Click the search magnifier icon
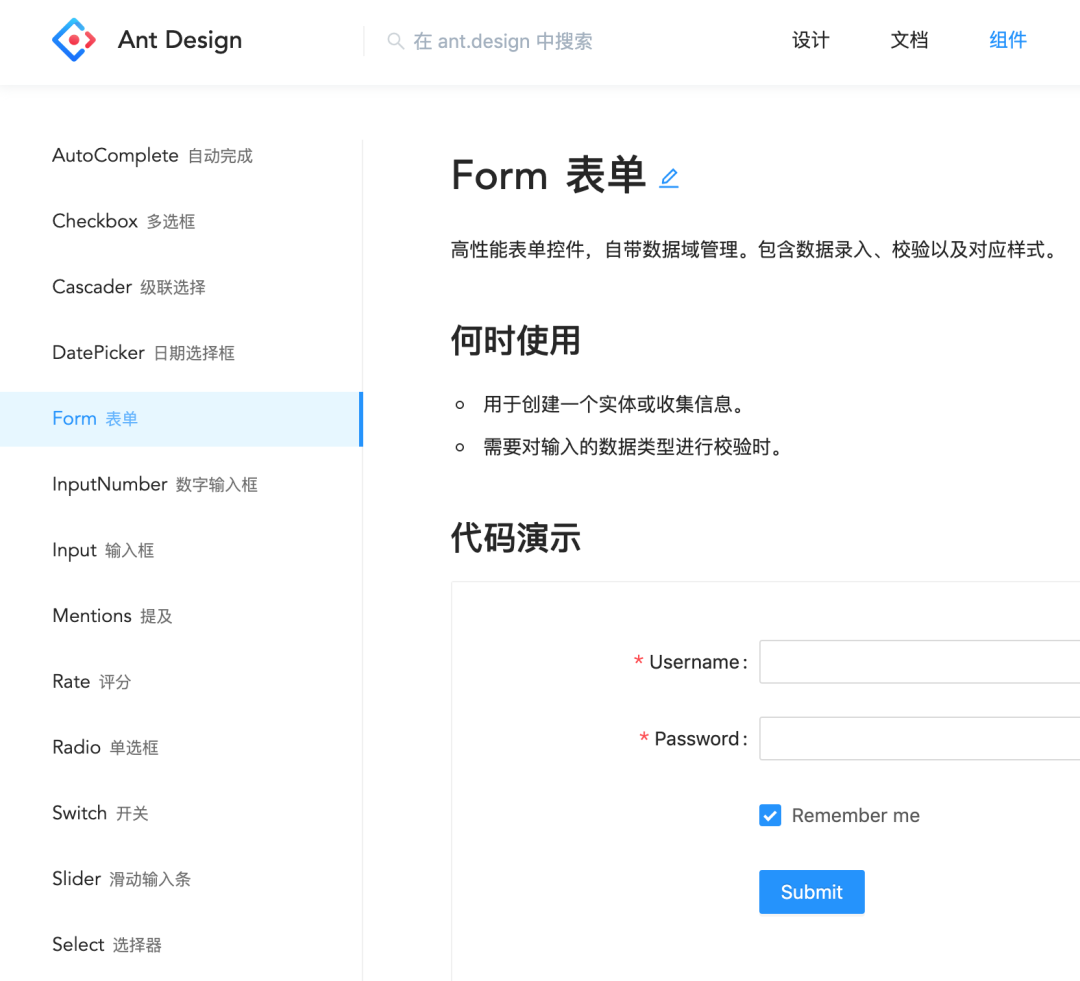Image resolution: width=1080 pixels, height=981 pixels. pos(395,41)
